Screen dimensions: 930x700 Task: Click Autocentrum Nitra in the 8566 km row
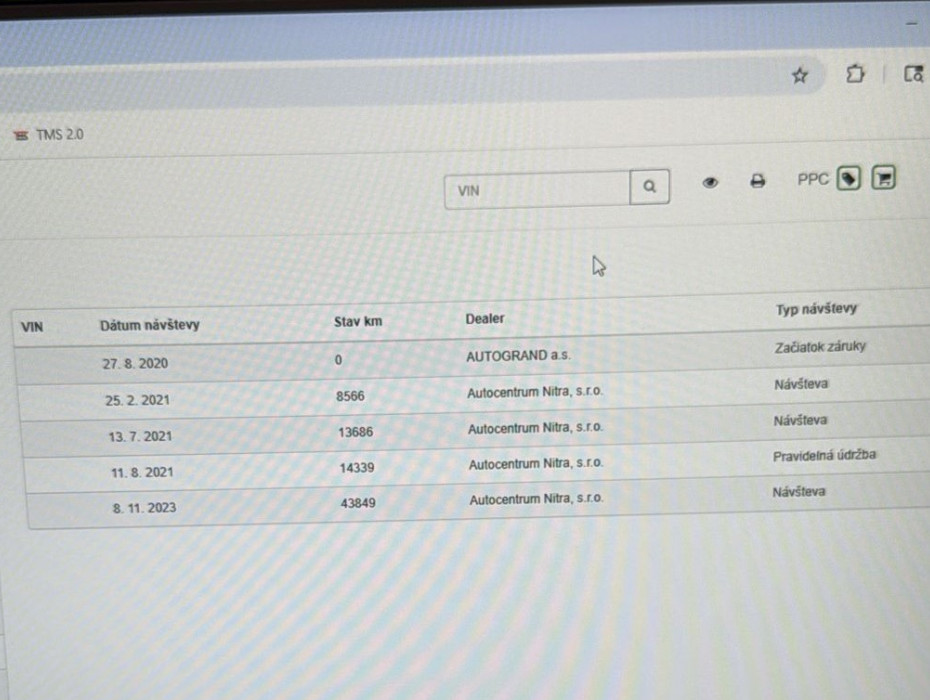point(535,392)
